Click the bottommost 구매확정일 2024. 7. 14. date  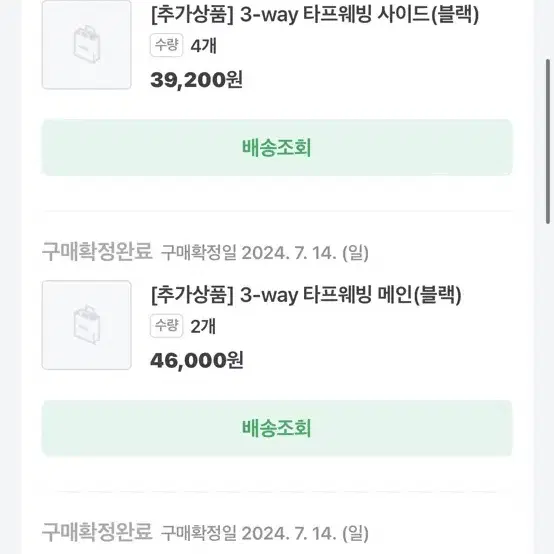coord(265,533)
